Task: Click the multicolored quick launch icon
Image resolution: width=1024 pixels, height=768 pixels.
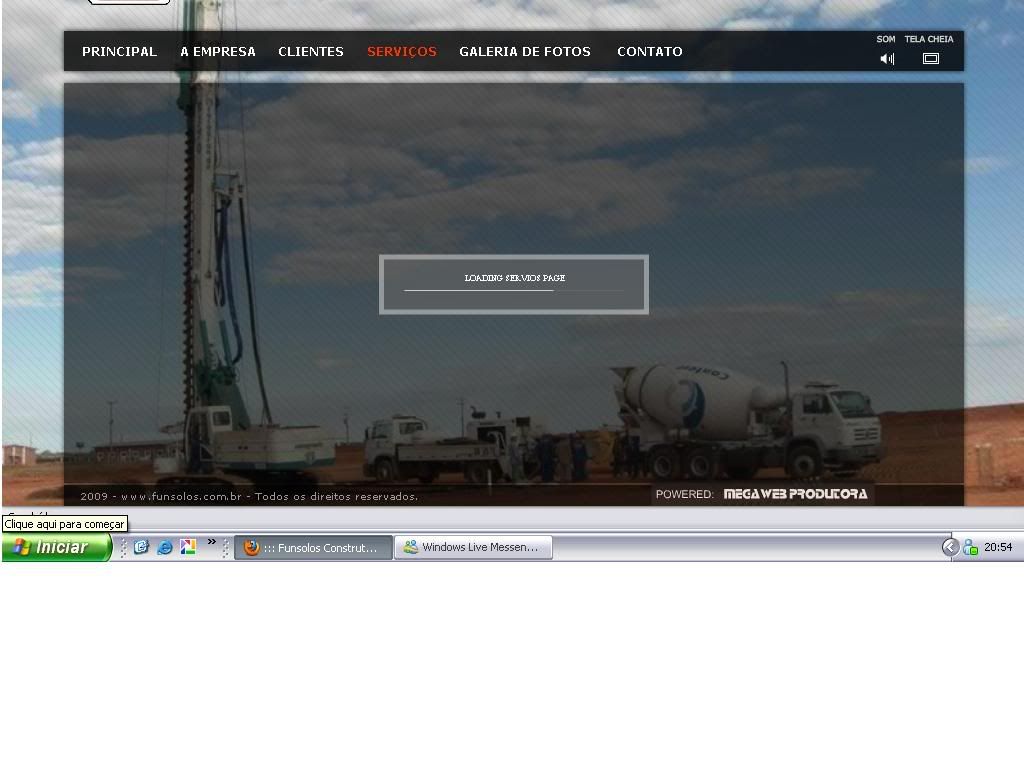Action: (188, 547)
